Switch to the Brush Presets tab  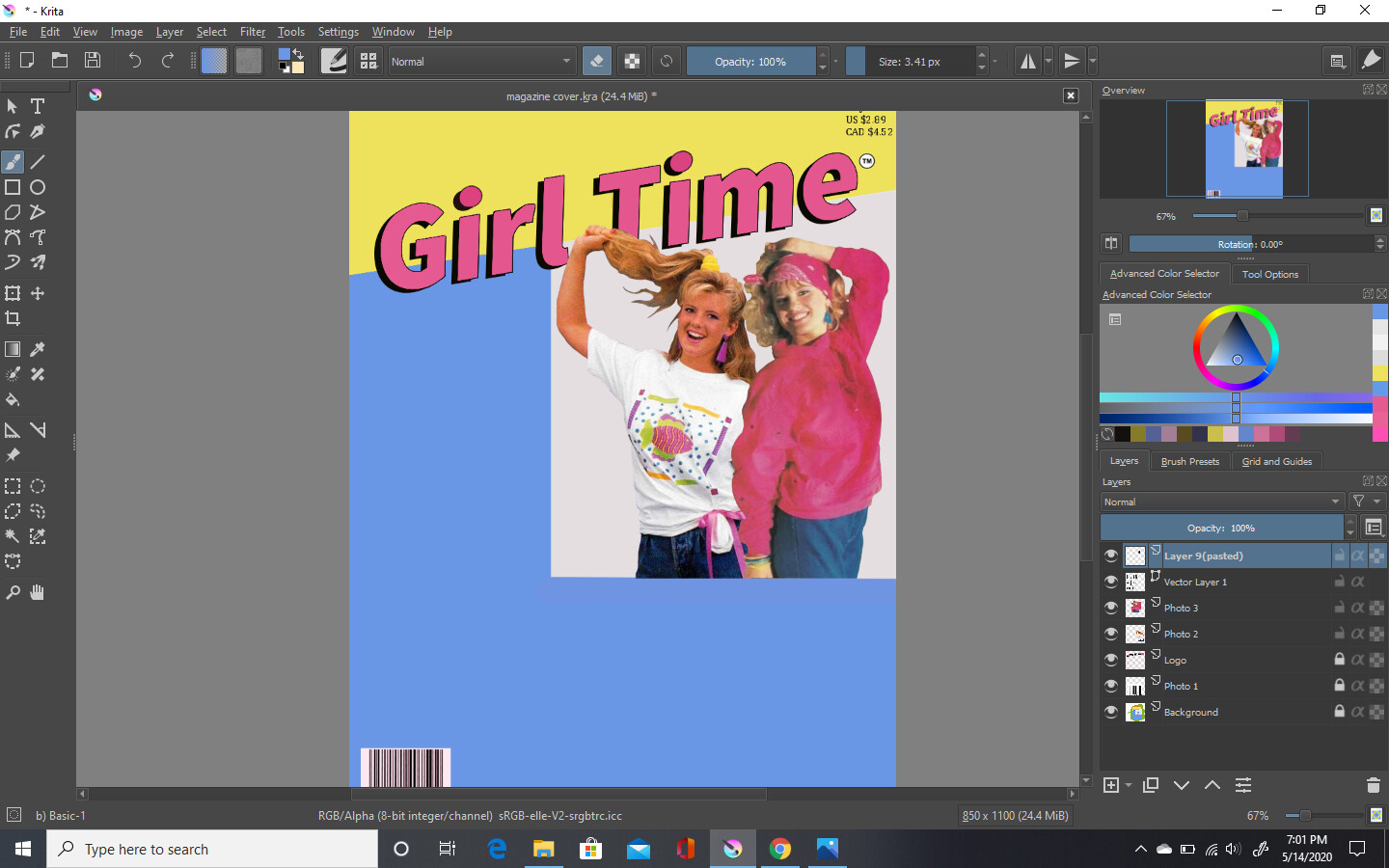[1189, 461]
